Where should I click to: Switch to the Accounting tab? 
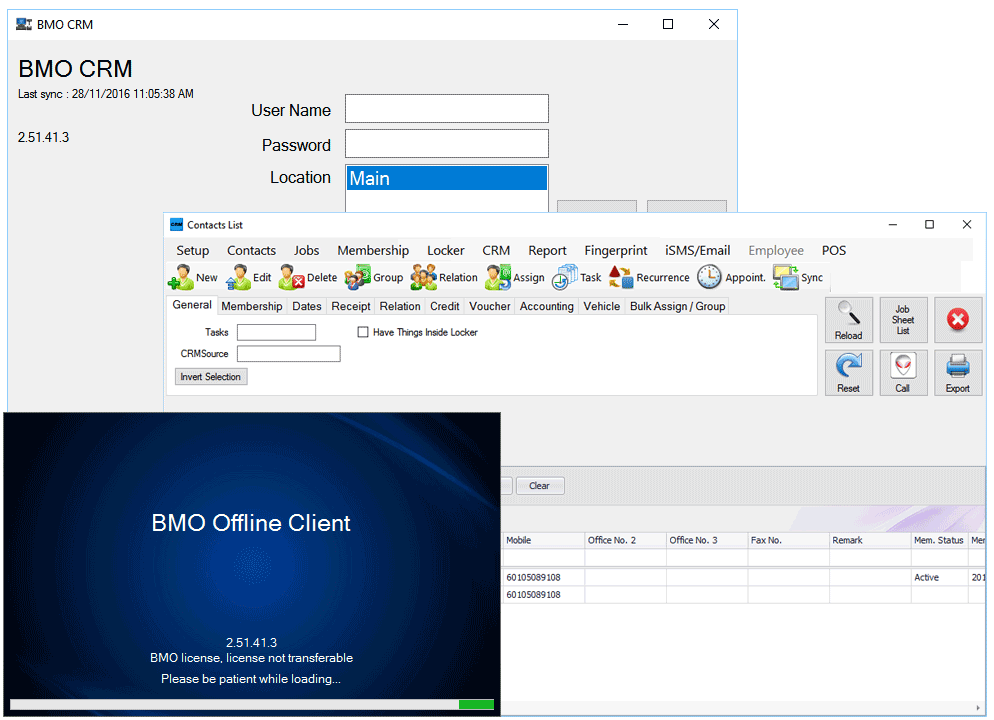546,306
